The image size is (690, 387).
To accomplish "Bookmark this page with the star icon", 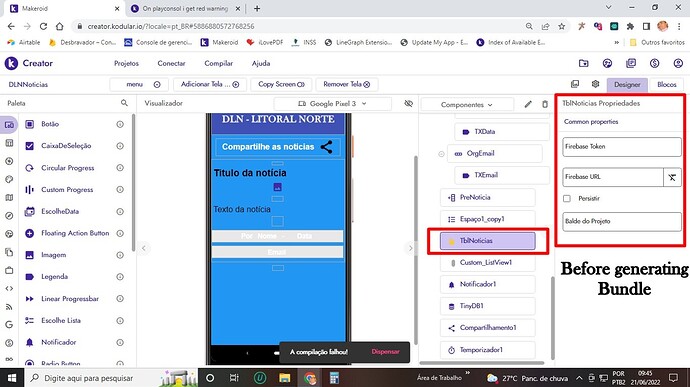I will point(562,26).
